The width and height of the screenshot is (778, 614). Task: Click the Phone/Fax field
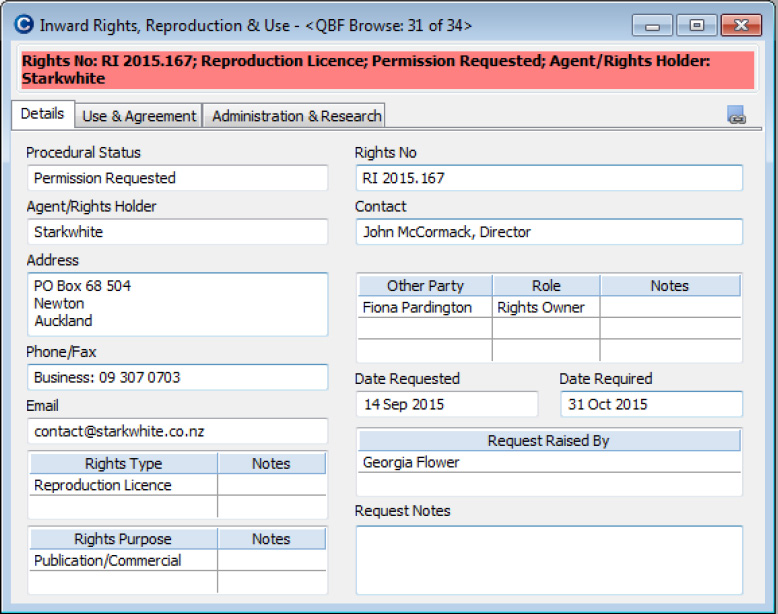click(178, 377)
